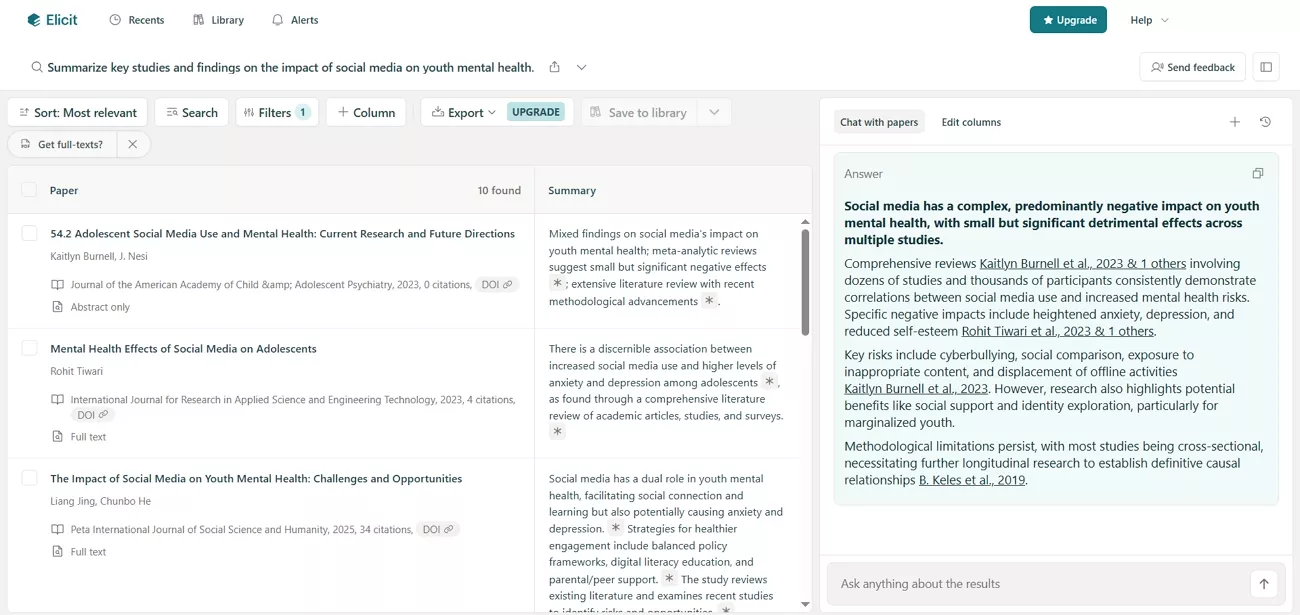Open Filters to adjust search filters
Viewport: 1300px width, 615px height.
click(x=276, y=112)
